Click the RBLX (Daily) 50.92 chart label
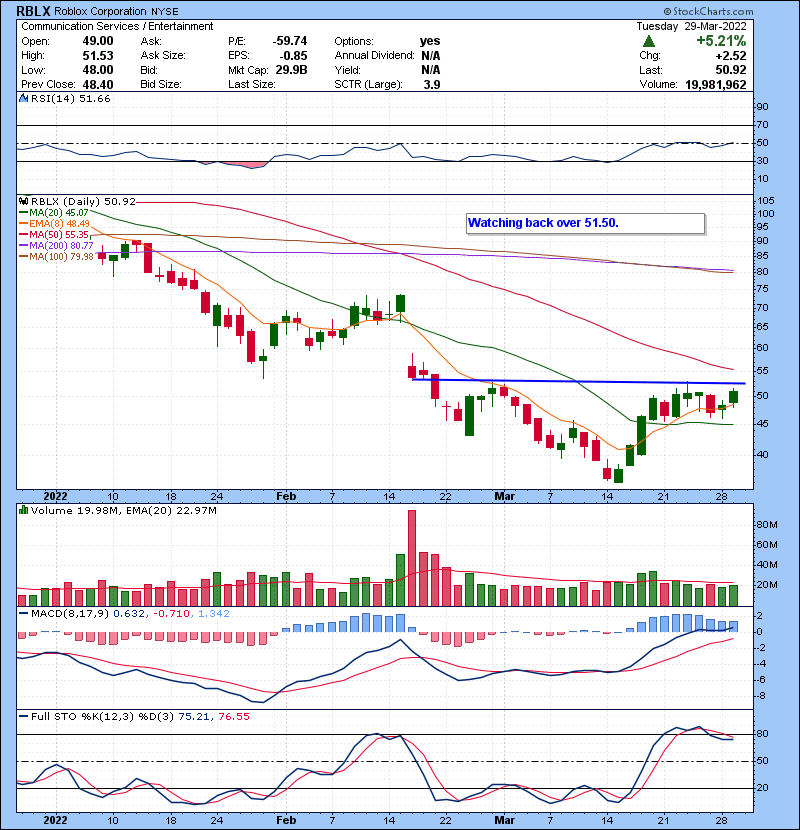The image size is (800, 830). [83, 201]
